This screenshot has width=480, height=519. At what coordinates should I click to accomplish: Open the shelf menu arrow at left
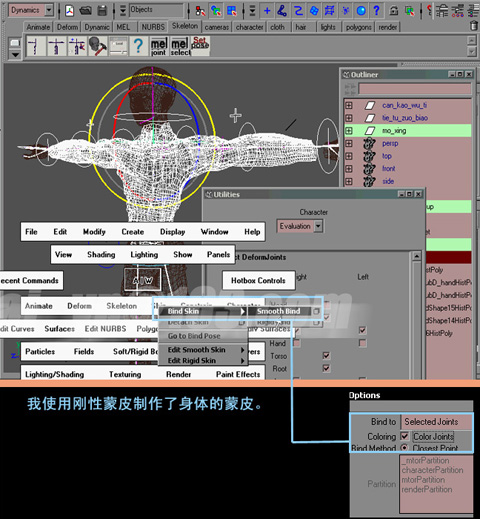pos(15,54)
